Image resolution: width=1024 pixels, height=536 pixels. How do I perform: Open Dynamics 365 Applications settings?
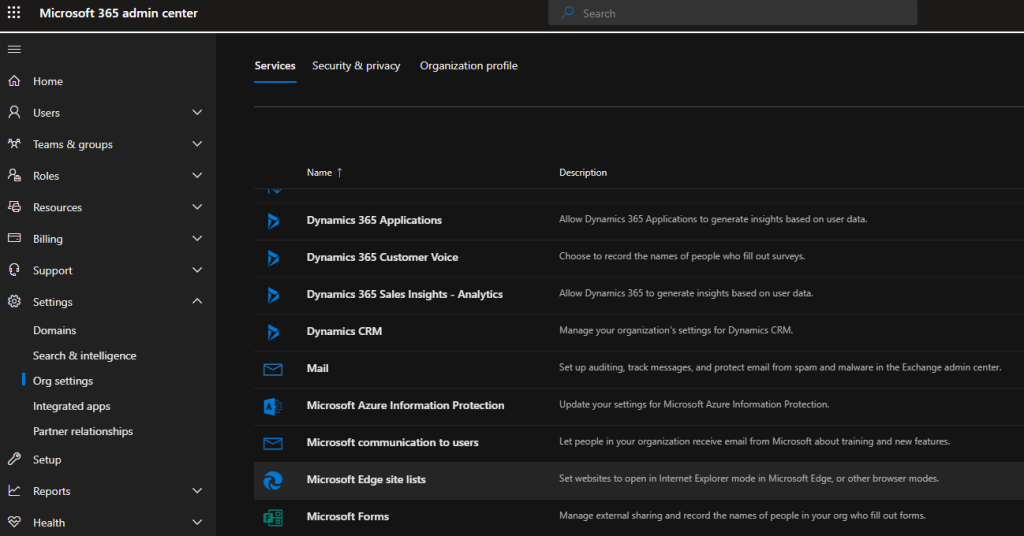(x=374, y=220)
